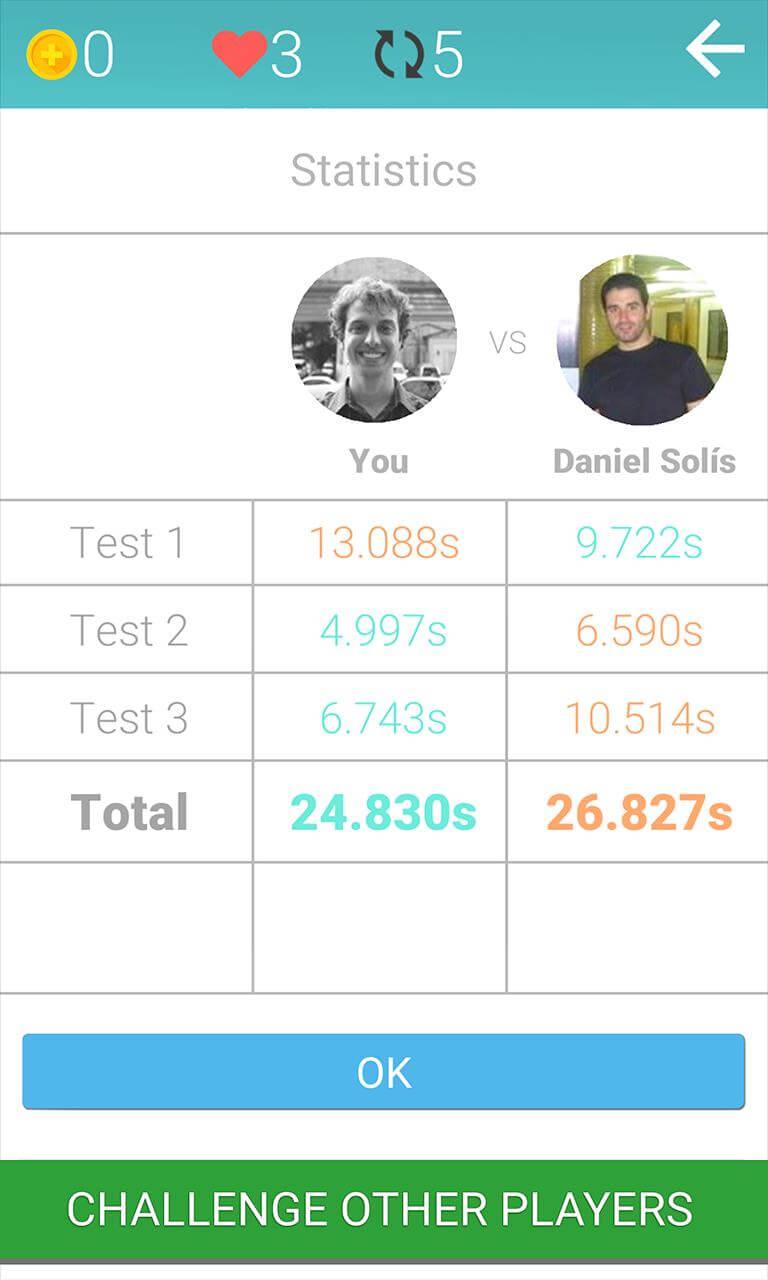Open Daniel Solís profile photo

642,340
